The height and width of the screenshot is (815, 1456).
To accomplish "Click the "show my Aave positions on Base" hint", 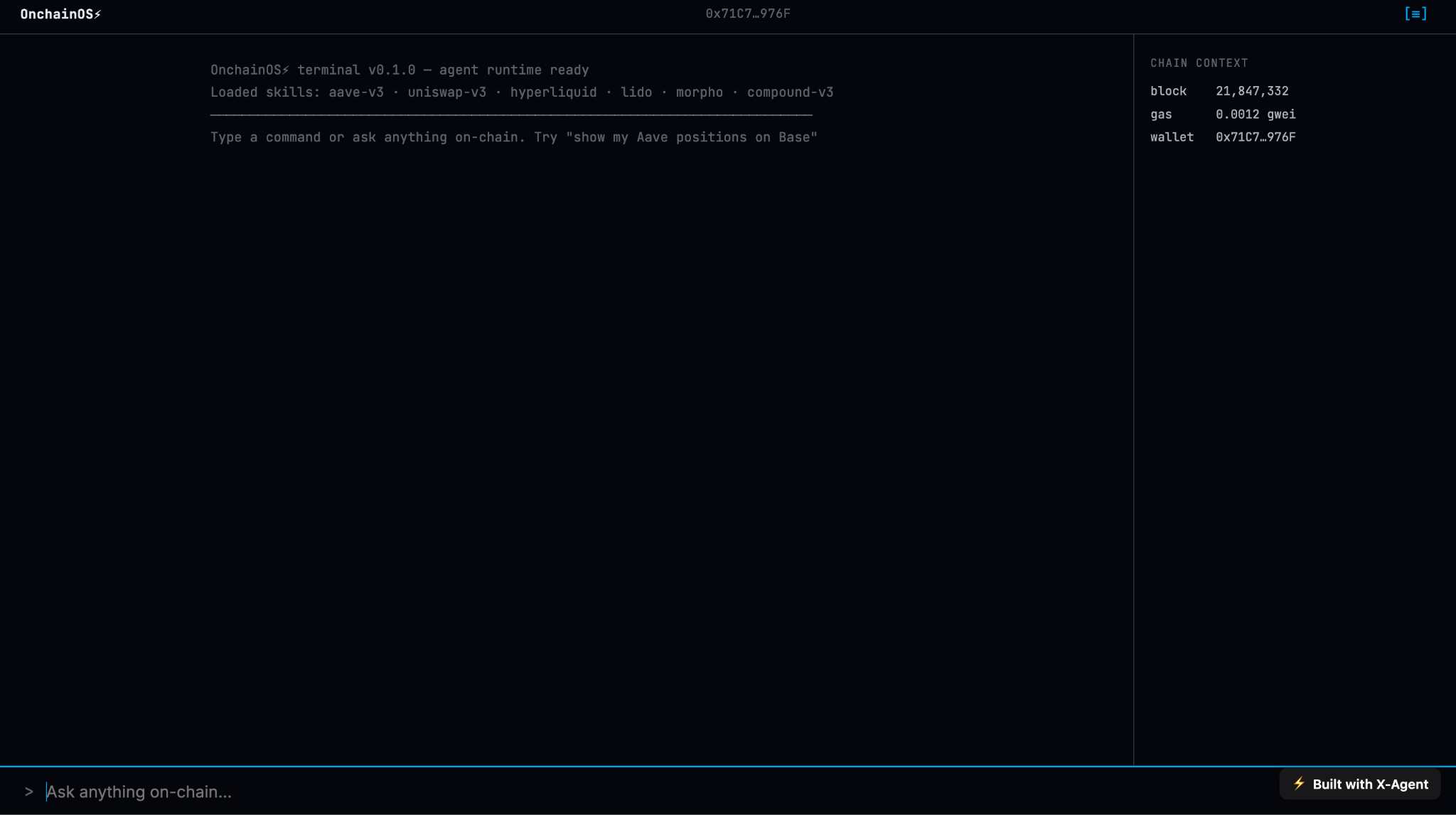I will [692, 137].
